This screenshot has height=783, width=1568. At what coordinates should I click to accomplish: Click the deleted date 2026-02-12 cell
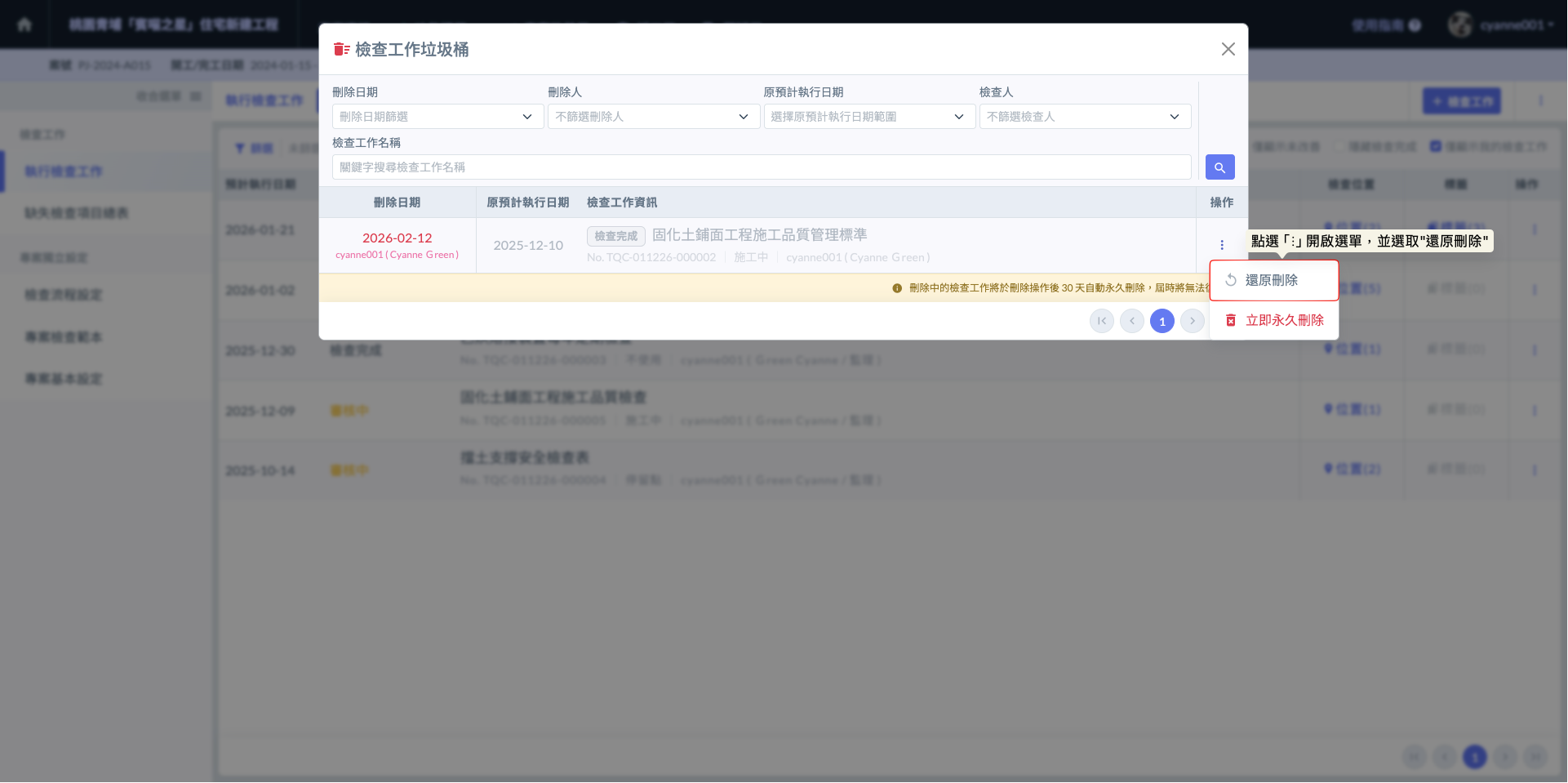pos(397,238)
